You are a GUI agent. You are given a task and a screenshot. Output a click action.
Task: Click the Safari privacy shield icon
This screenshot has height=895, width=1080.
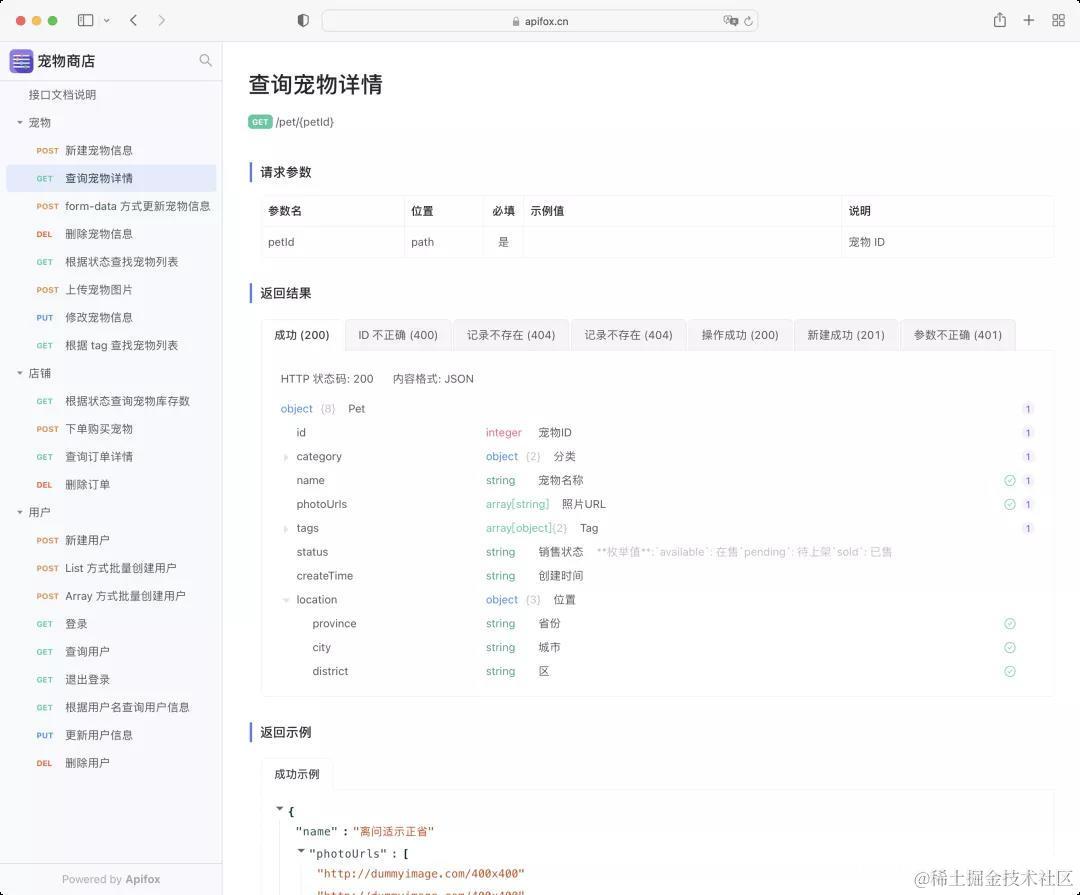(x=302, y=20)
